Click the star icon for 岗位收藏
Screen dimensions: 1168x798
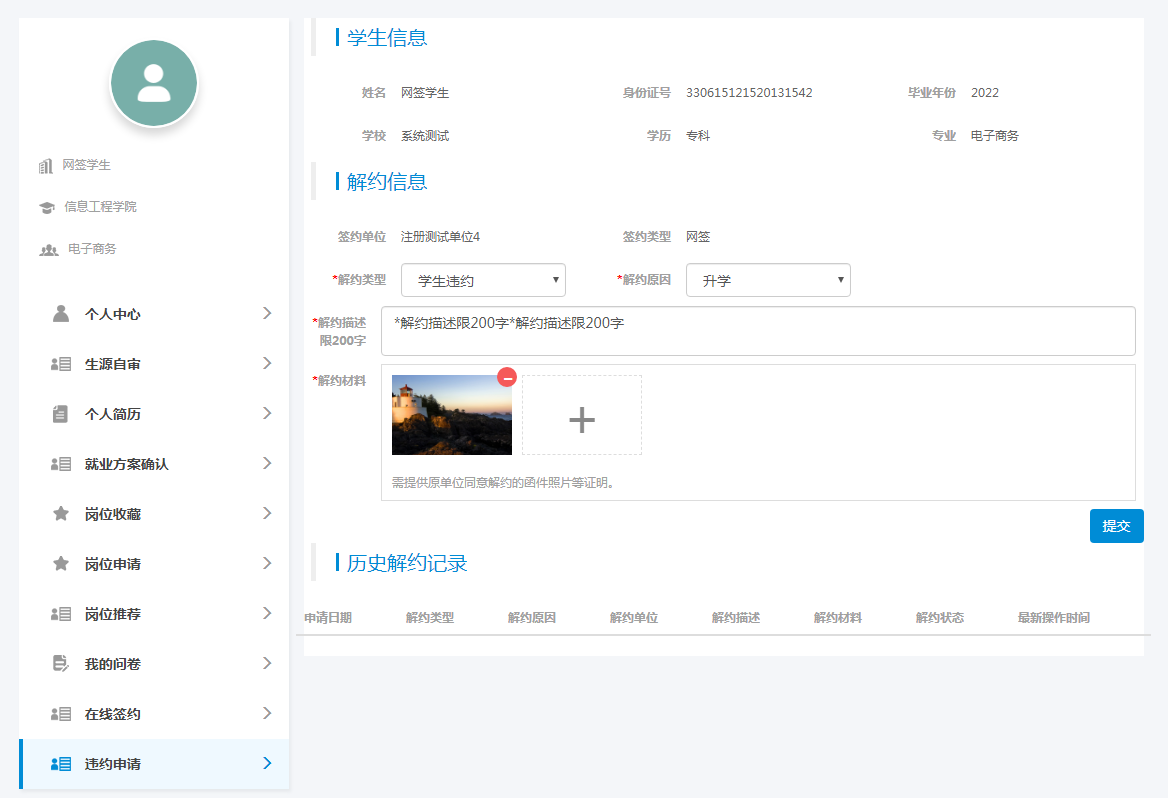pyautogui.click(x=61, y=513)
